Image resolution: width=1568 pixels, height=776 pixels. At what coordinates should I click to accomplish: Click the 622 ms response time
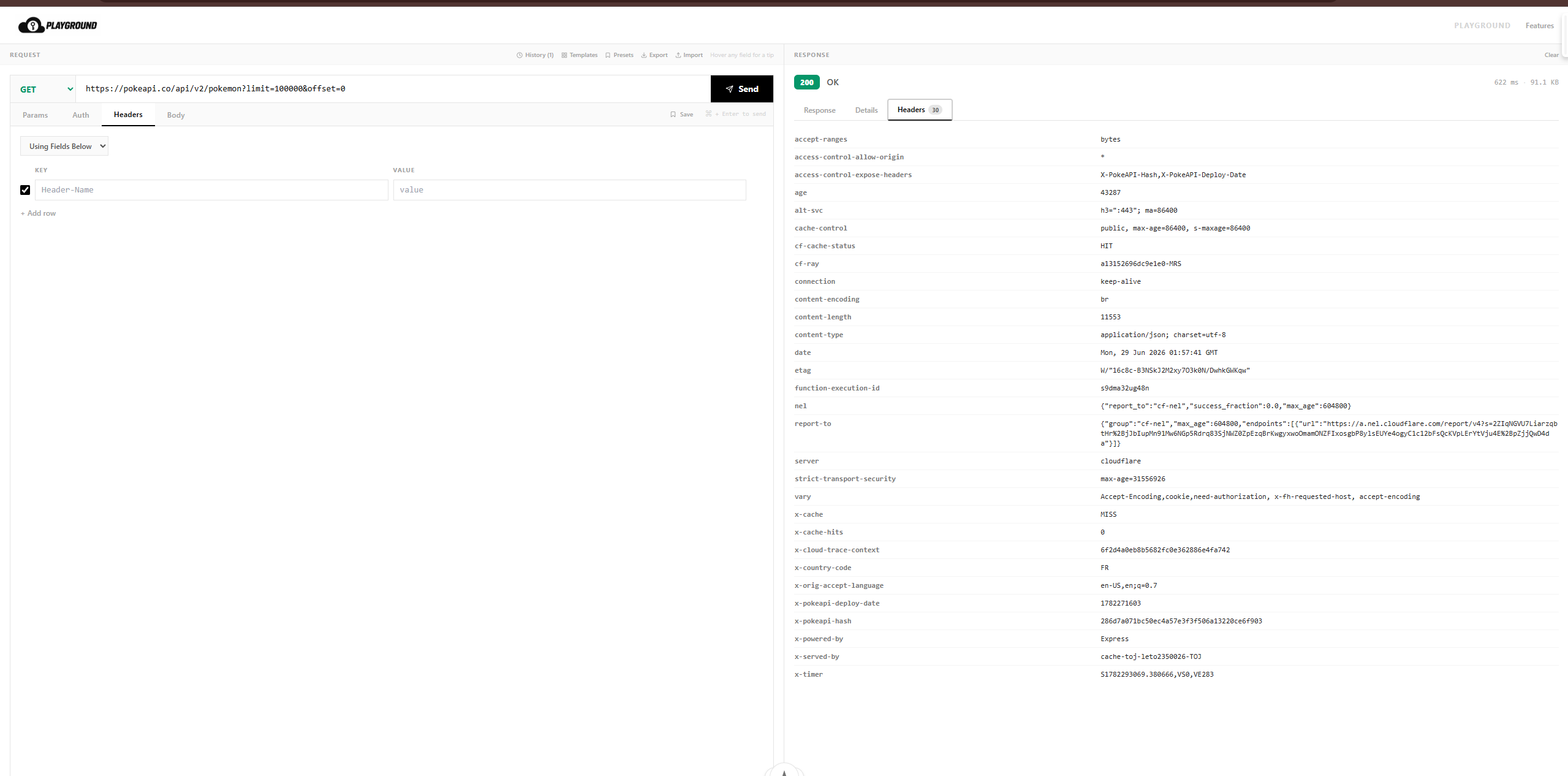coord(1506,82)
